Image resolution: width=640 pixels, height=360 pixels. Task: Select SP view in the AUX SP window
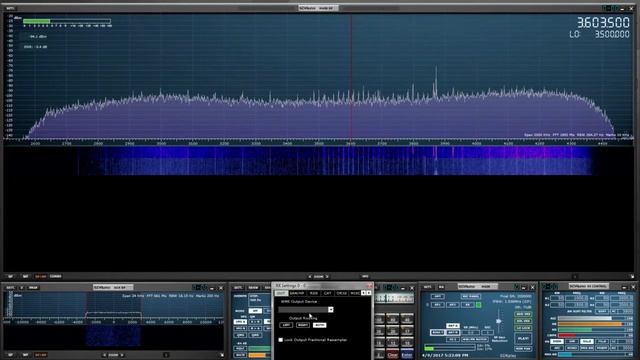[x=10, y=355]
